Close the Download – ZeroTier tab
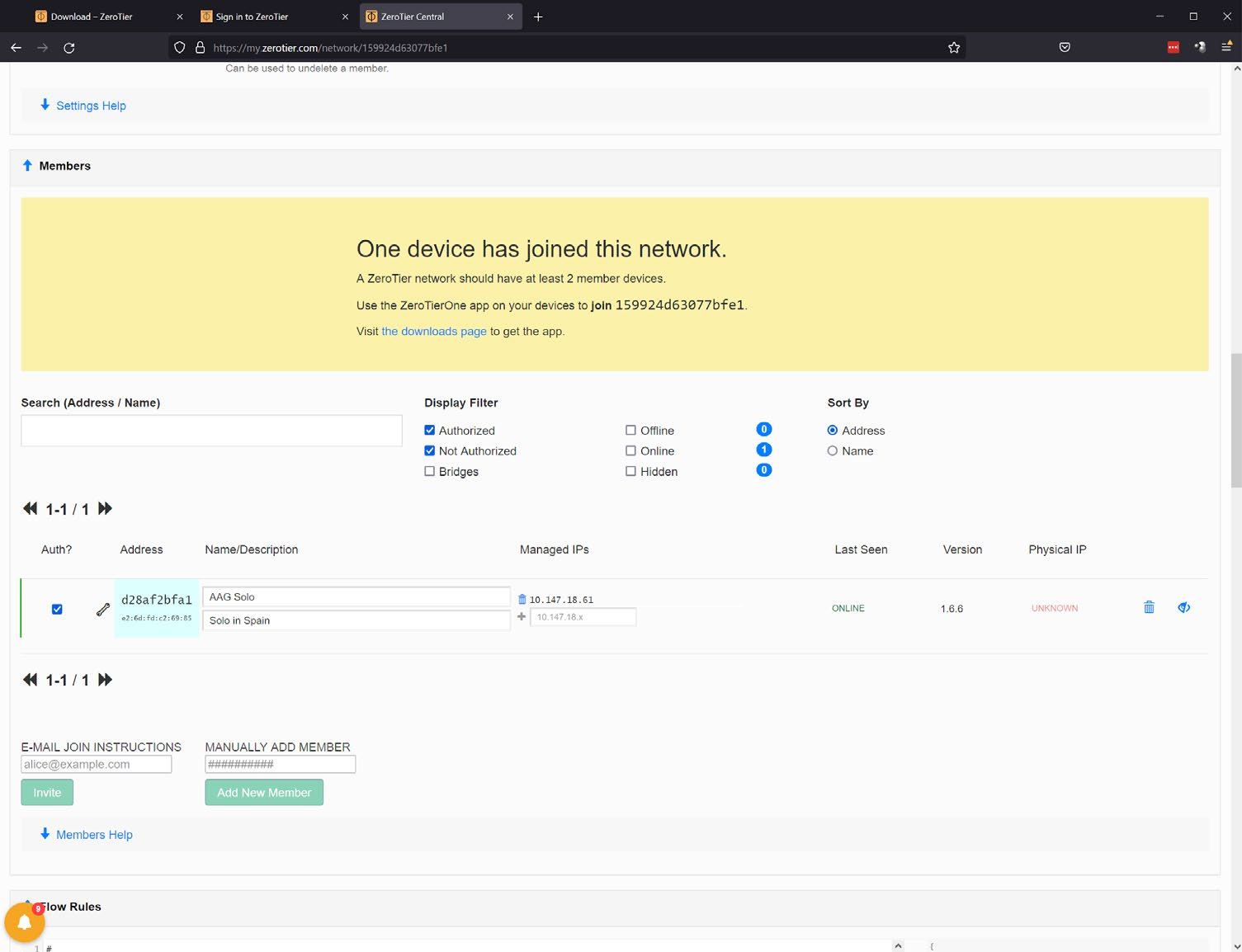The image size is (1242, 952). pos(180,16)
